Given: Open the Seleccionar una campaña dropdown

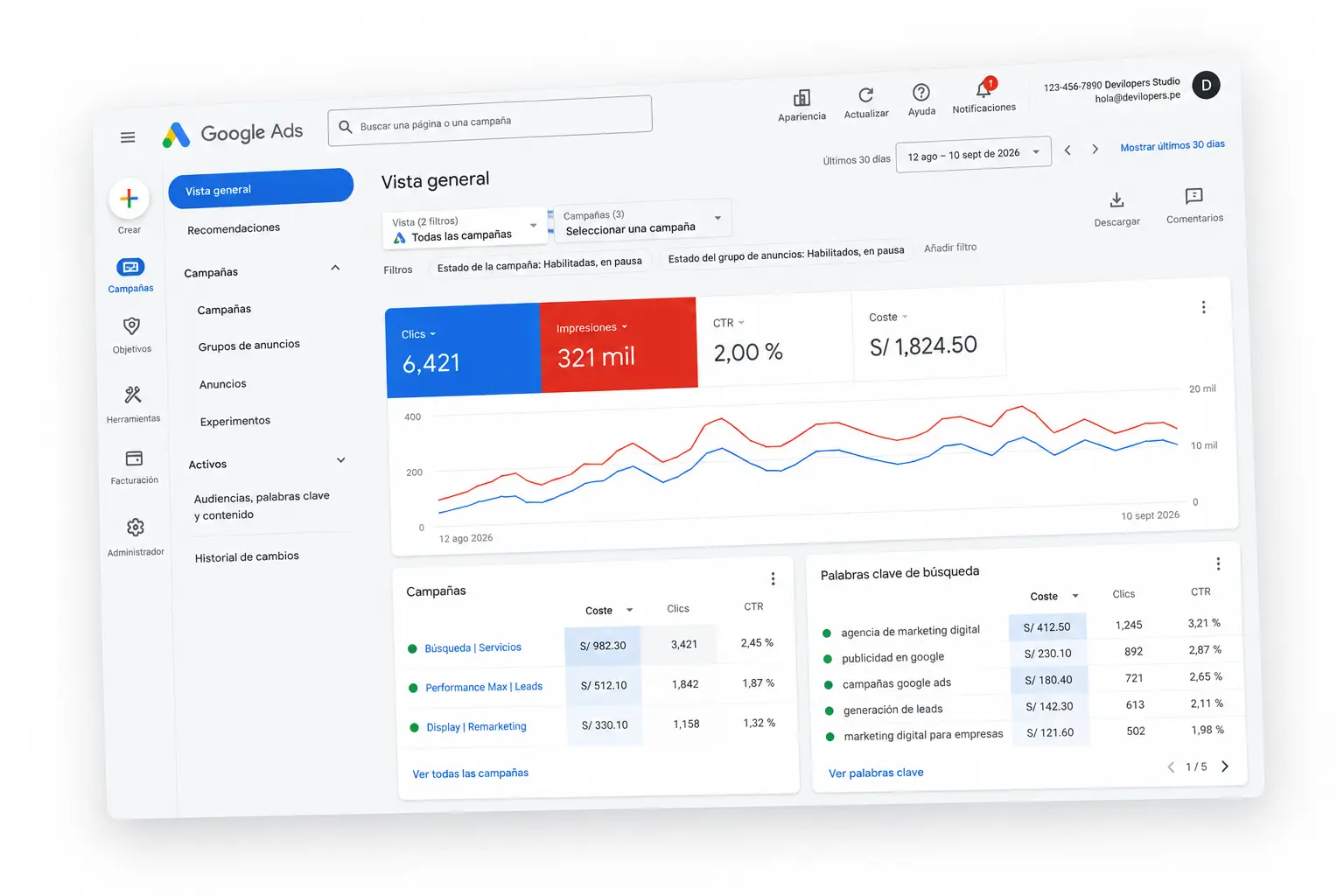Looking at the screenshot, I should click(x=643, y=221).
